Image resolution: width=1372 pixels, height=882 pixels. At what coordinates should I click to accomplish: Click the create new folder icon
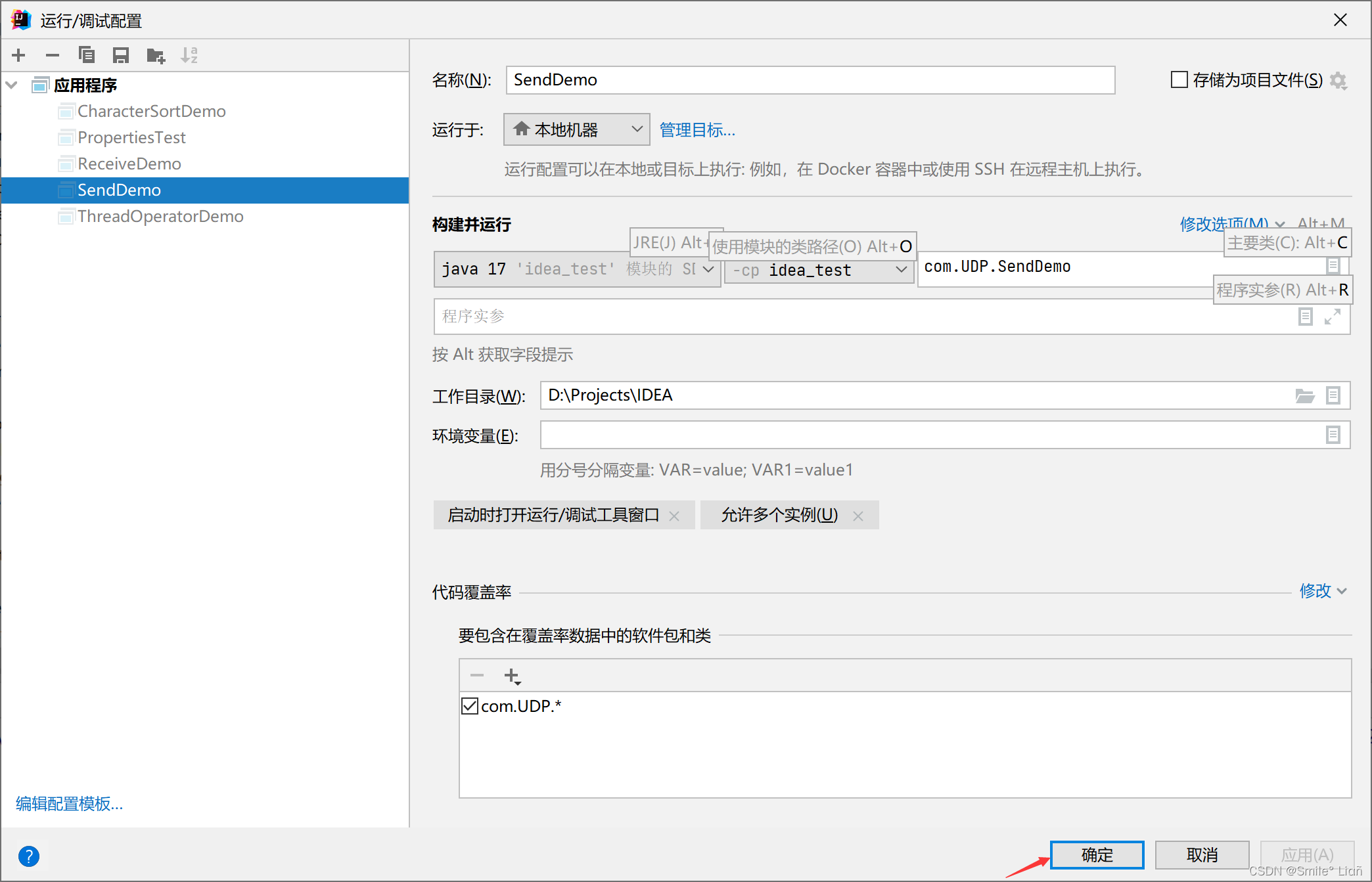156,55
